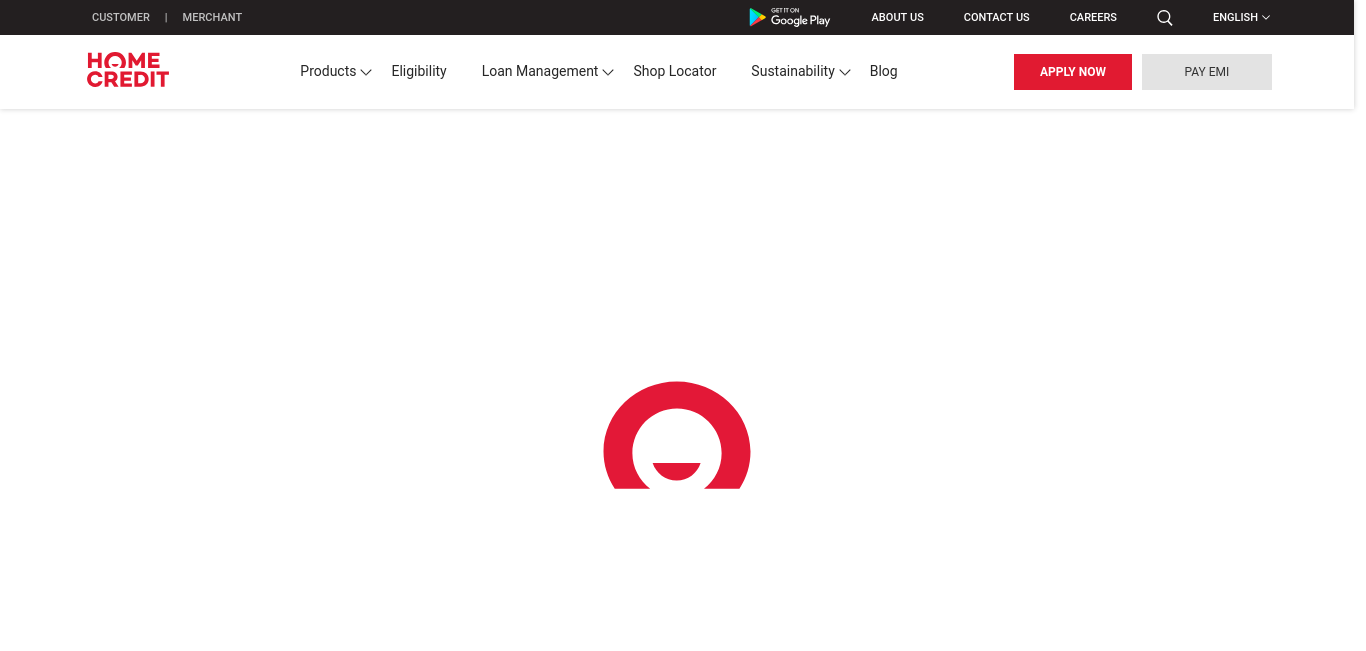Open site search with magnifier icon
Screen dimensions: 1366x651
click(x=1165, y=17)
